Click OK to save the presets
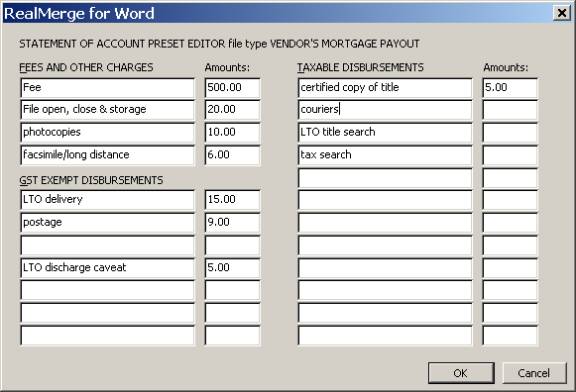The height and width of the screenshot is (392, 576). click(x=461, y=373)
